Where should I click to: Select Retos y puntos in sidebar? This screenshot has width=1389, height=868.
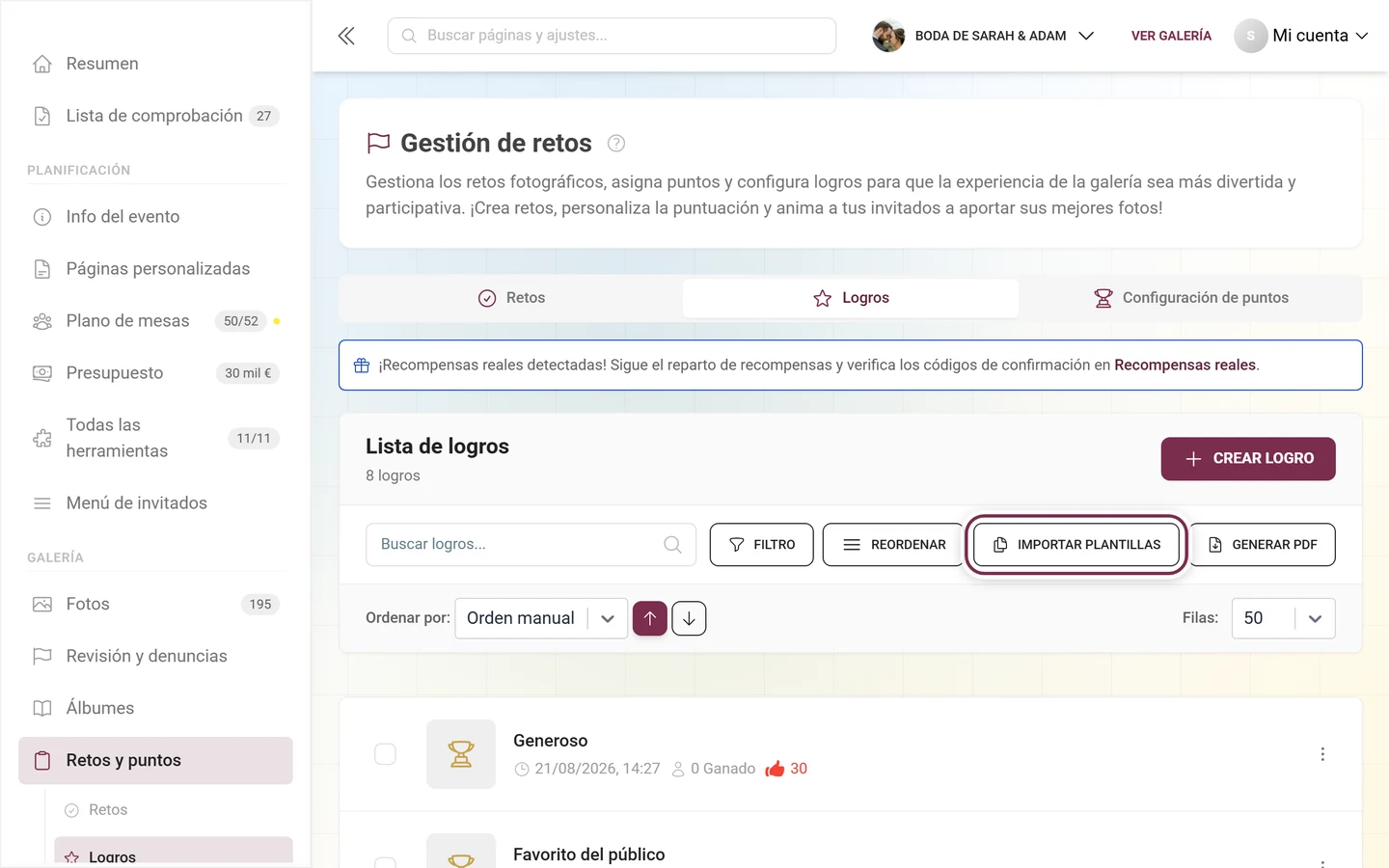point(155,760)
